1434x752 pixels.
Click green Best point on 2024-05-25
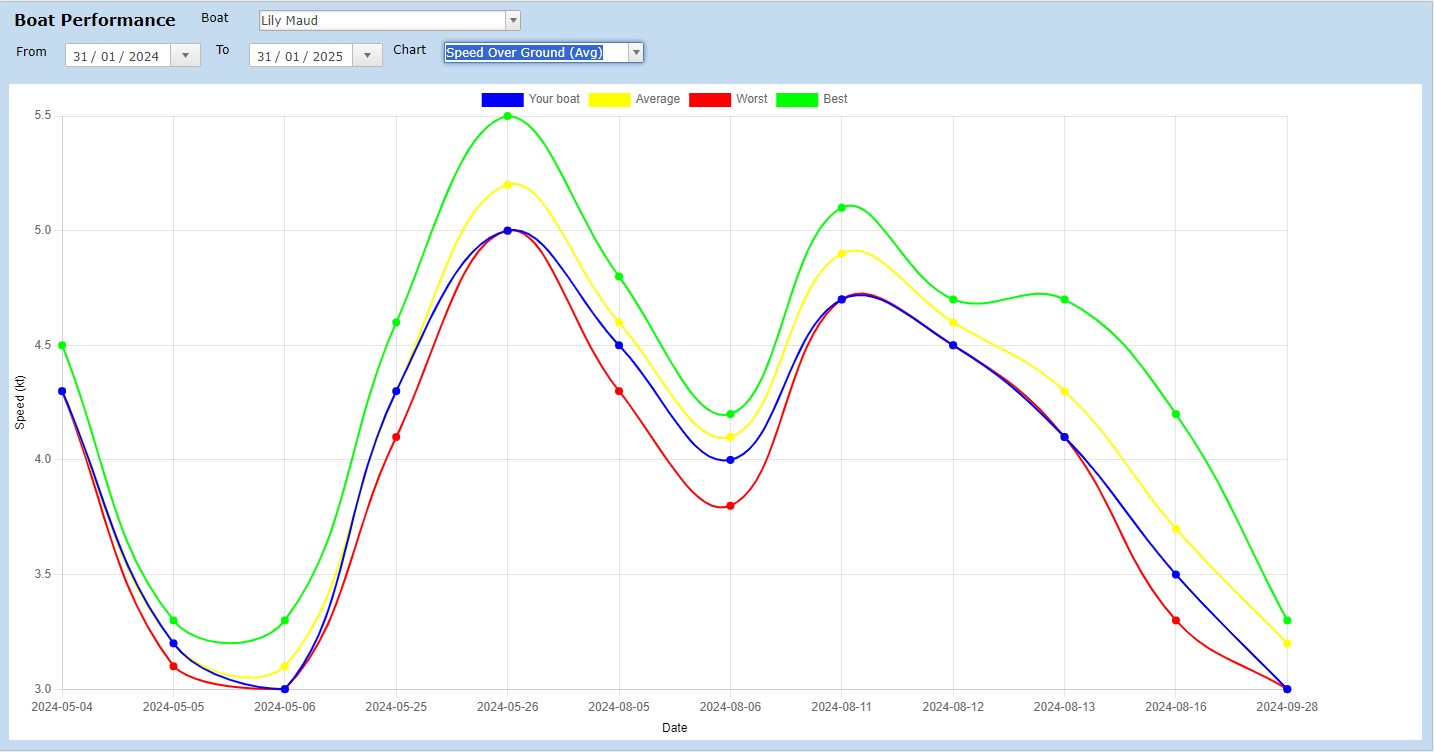point(397,322)
